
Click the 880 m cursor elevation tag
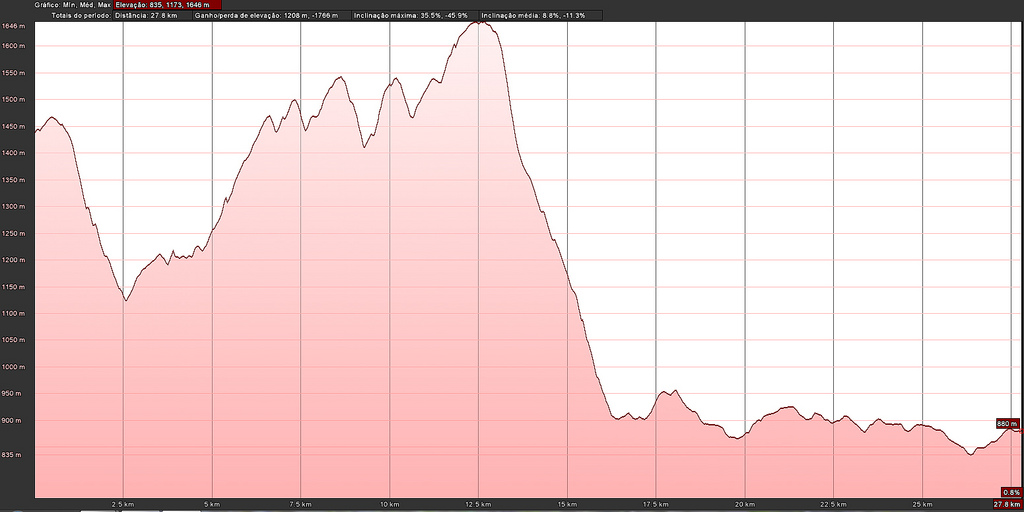[x=1007, y=424]
